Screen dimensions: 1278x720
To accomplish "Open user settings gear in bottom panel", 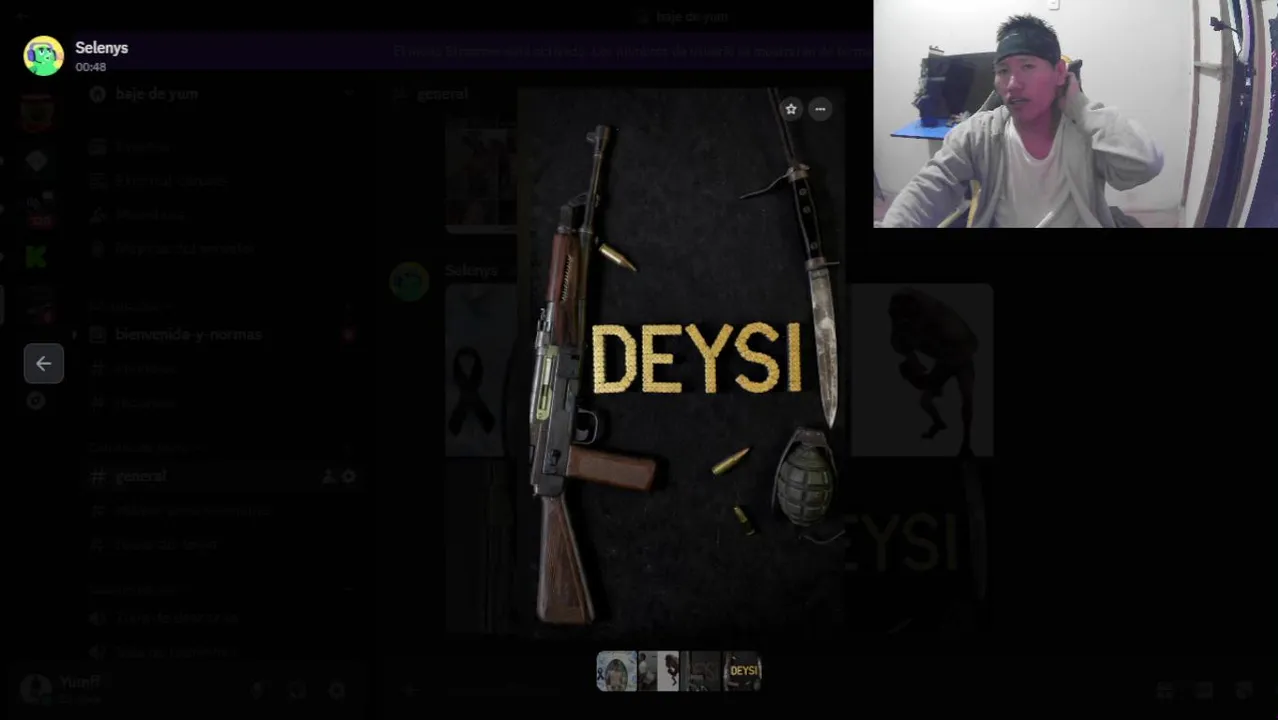I will [337, 690].
